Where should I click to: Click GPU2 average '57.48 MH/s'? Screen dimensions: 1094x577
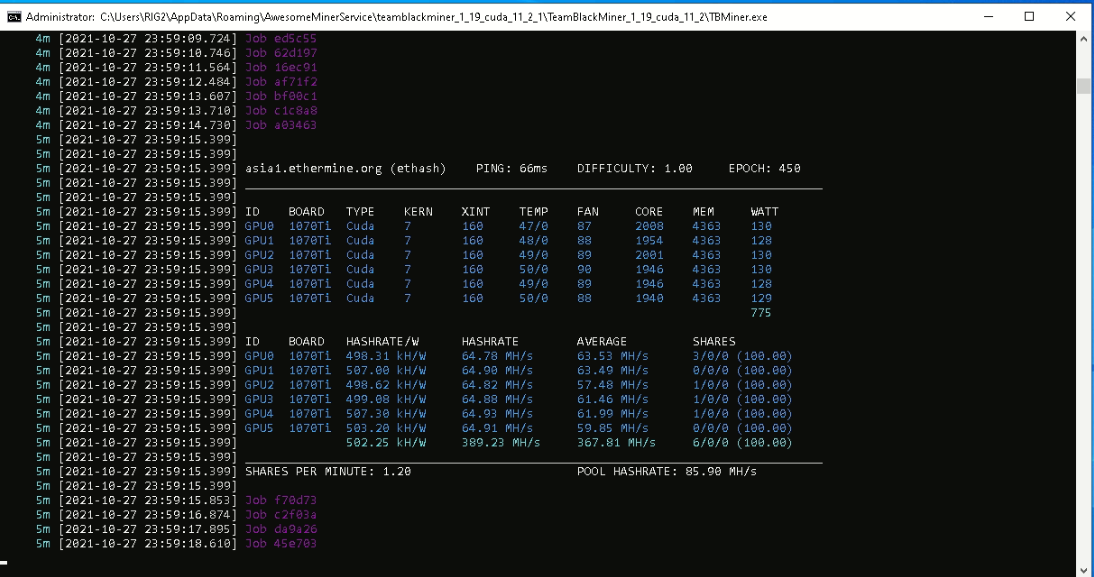(x=613, y=384)
